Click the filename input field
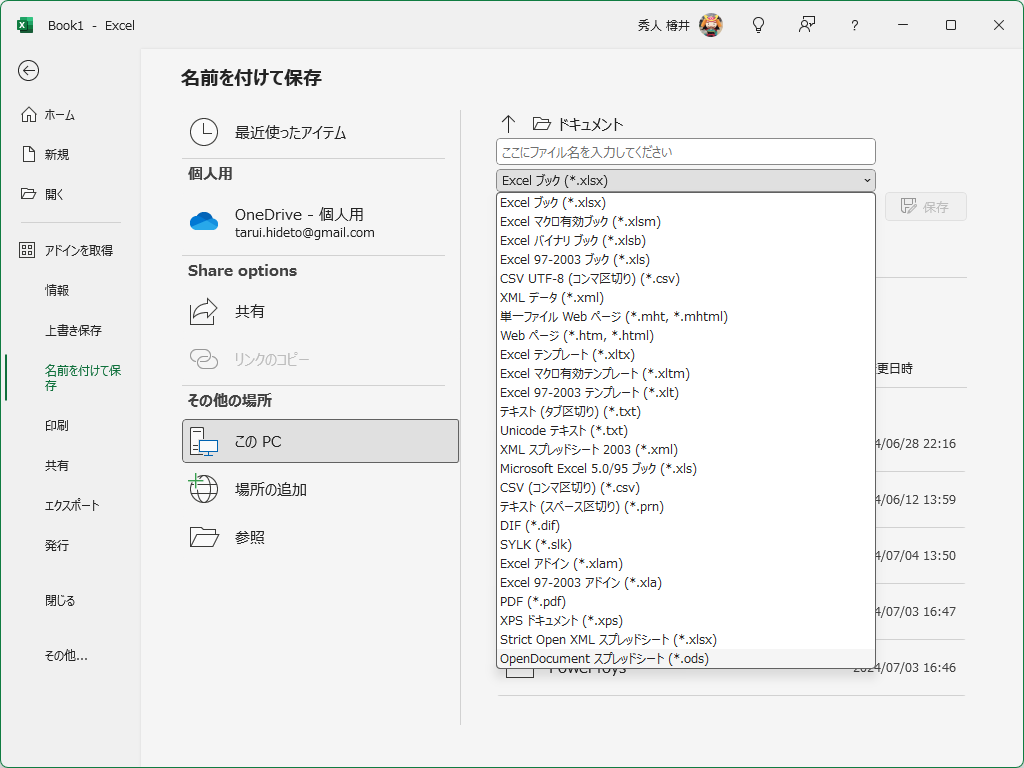 (684, 151)
